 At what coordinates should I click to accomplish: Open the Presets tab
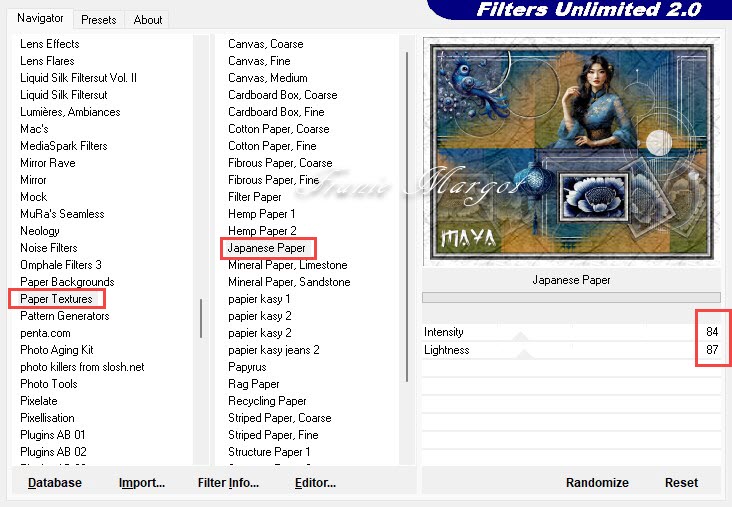pyautogui.click(x=99, y=20)
